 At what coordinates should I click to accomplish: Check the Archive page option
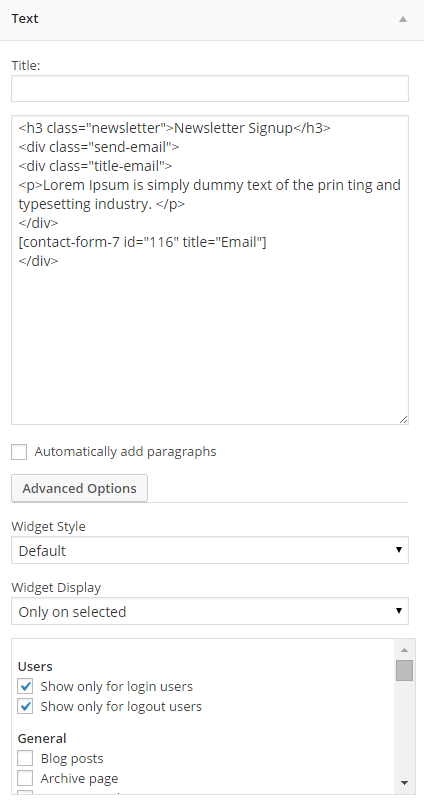point(25,778)
